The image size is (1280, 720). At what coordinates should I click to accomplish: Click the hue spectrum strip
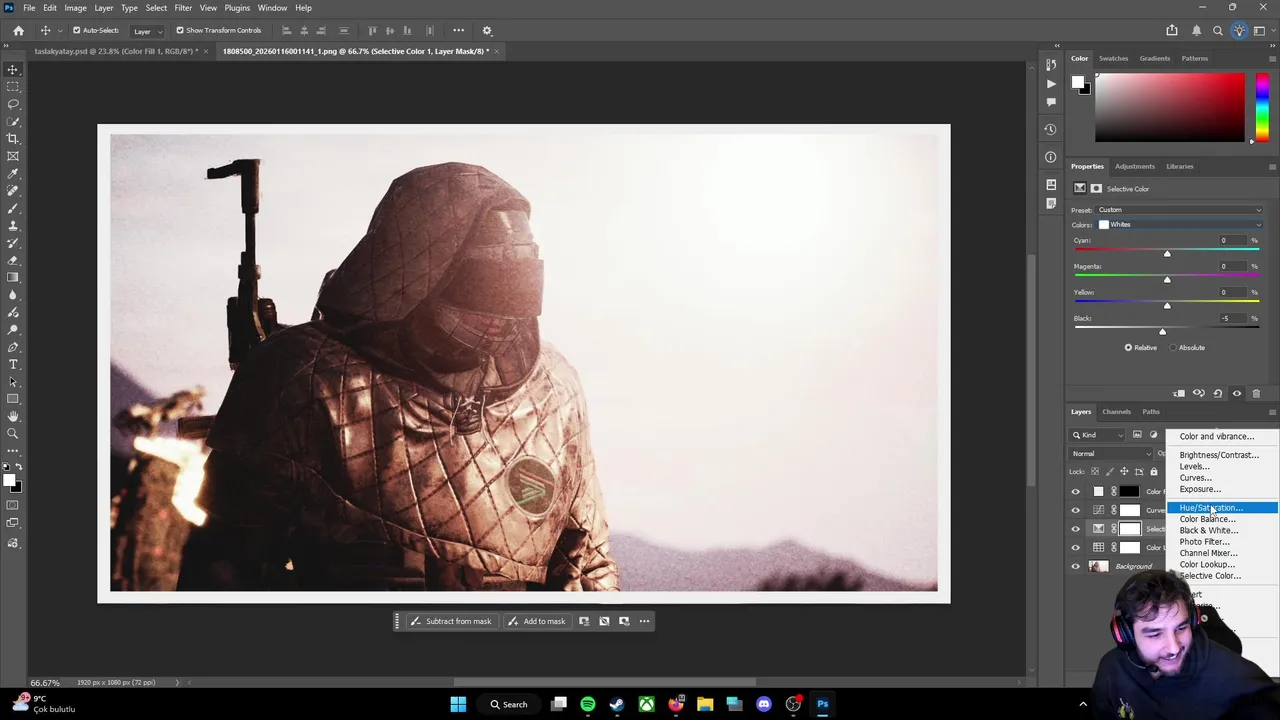(1263, 107)
